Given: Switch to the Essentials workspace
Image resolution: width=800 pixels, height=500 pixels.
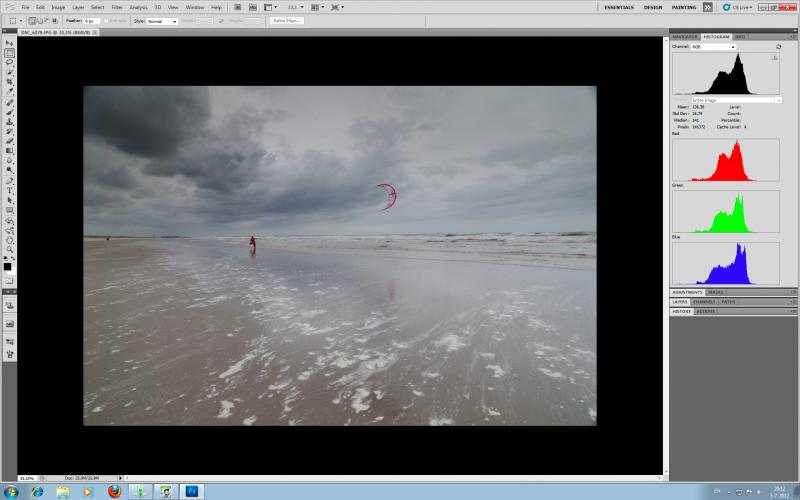Looking at the screenshot, I should pos(619,7).
